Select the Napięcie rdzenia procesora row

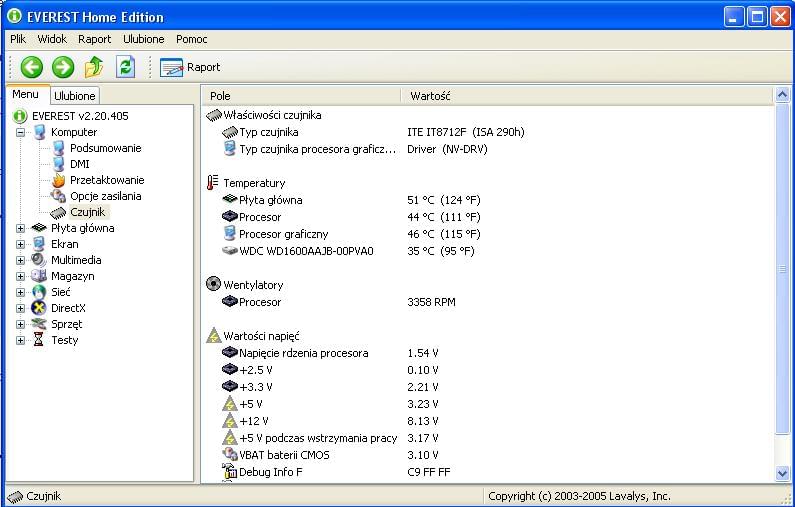click(x=331, y=353)
